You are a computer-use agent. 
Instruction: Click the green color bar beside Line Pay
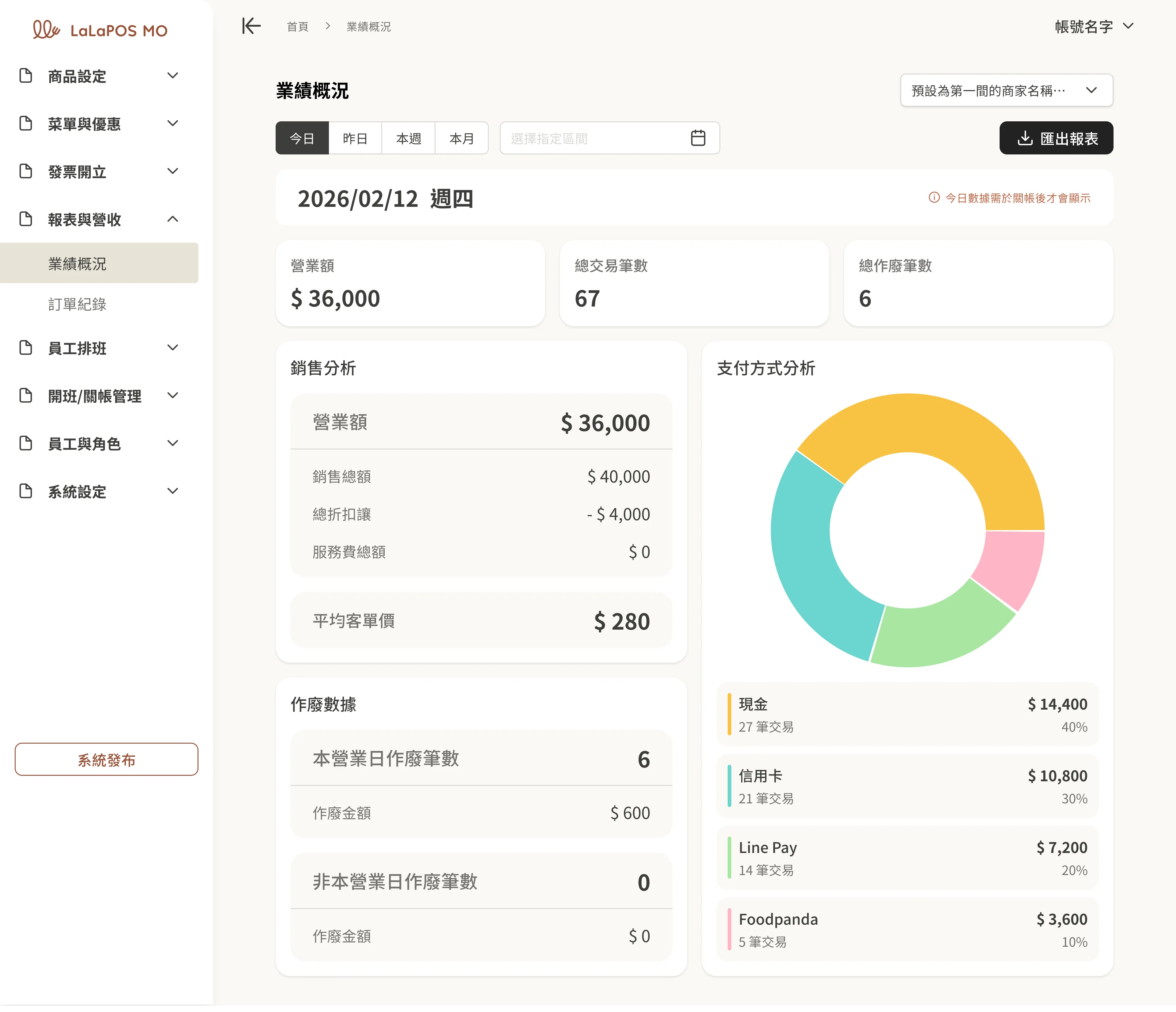pyautogui.click(x=729, y=858)
